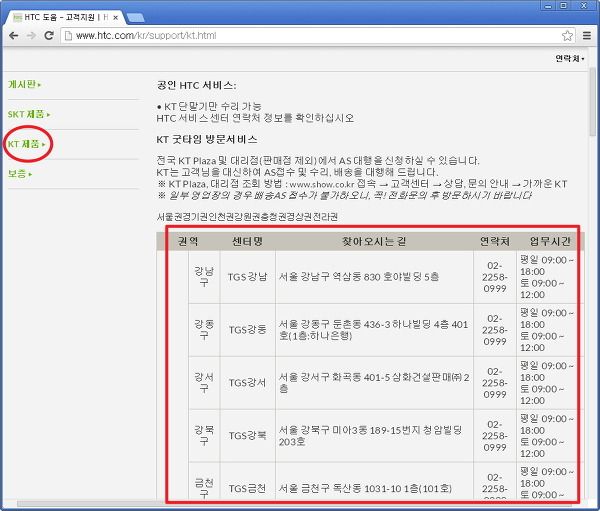Open a new browser tab

[x=135, y=17]
